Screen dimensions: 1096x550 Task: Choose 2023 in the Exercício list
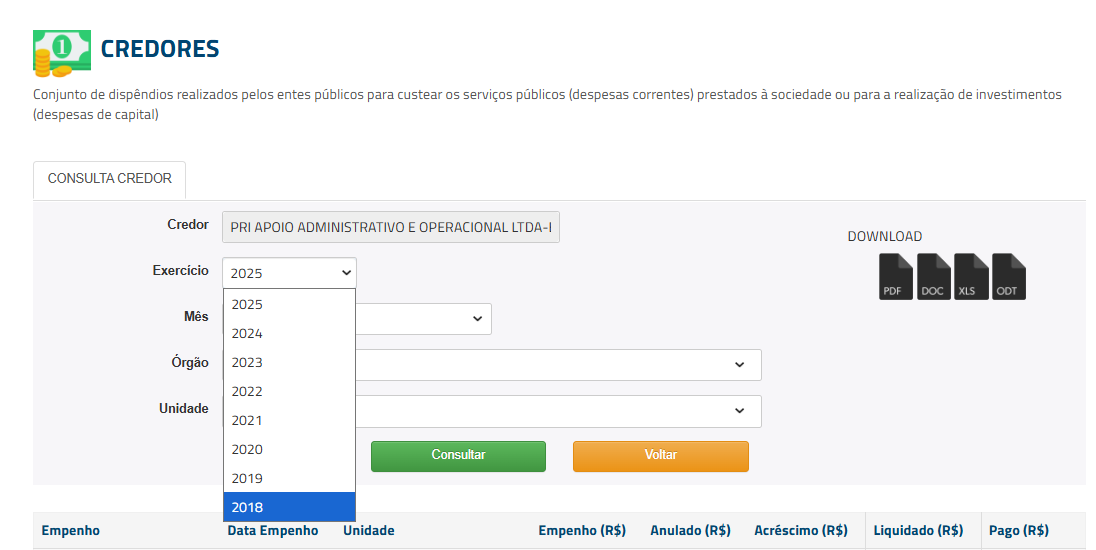(x=288, y=362)
